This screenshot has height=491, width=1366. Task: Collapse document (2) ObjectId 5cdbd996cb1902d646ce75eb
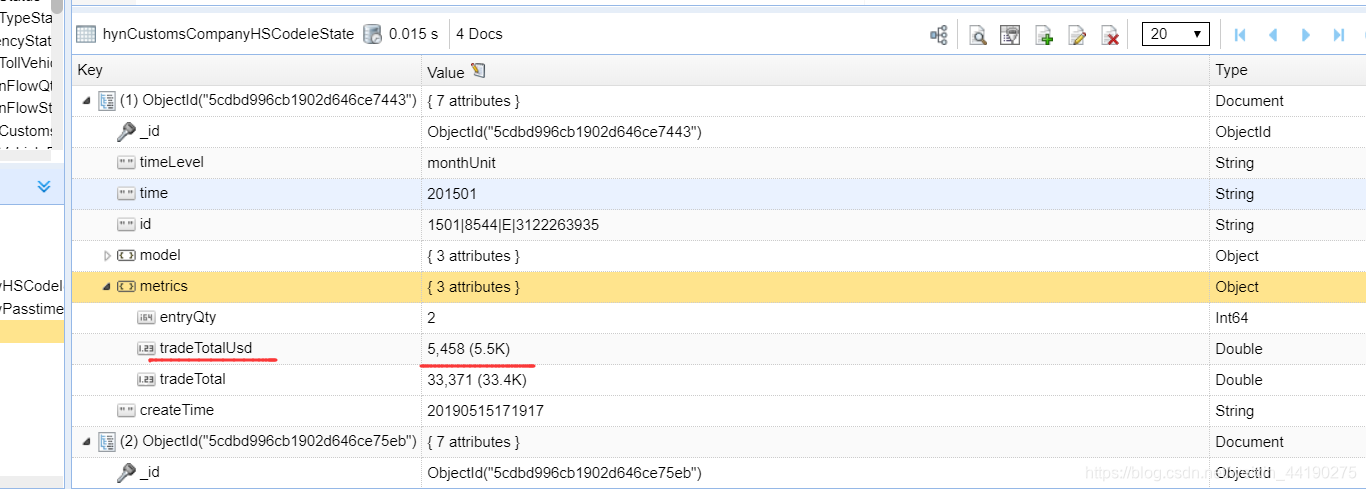point(87,442)
